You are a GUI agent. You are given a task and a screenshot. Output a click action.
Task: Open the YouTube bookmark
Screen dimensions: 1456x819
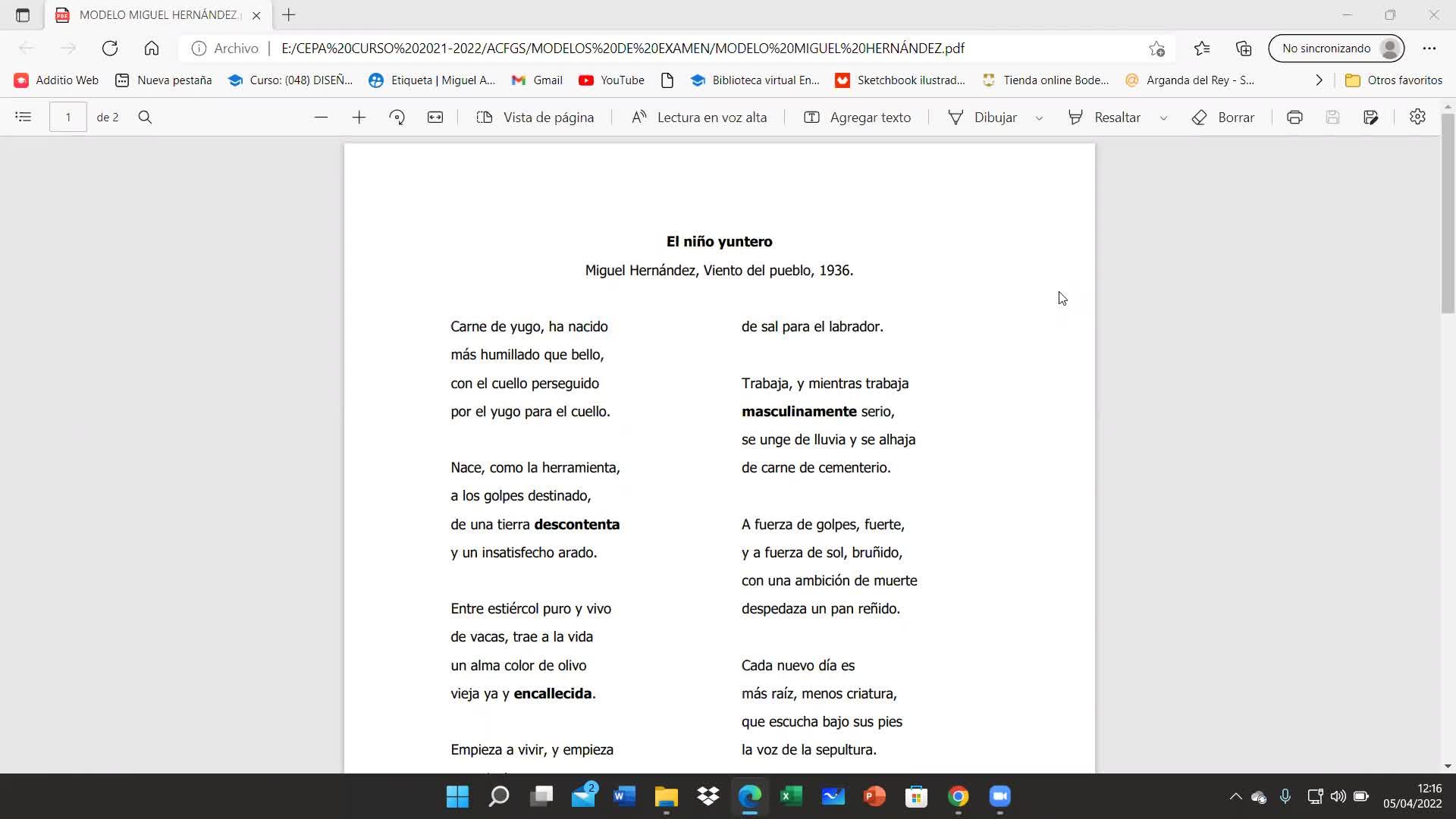click(611, 80)
